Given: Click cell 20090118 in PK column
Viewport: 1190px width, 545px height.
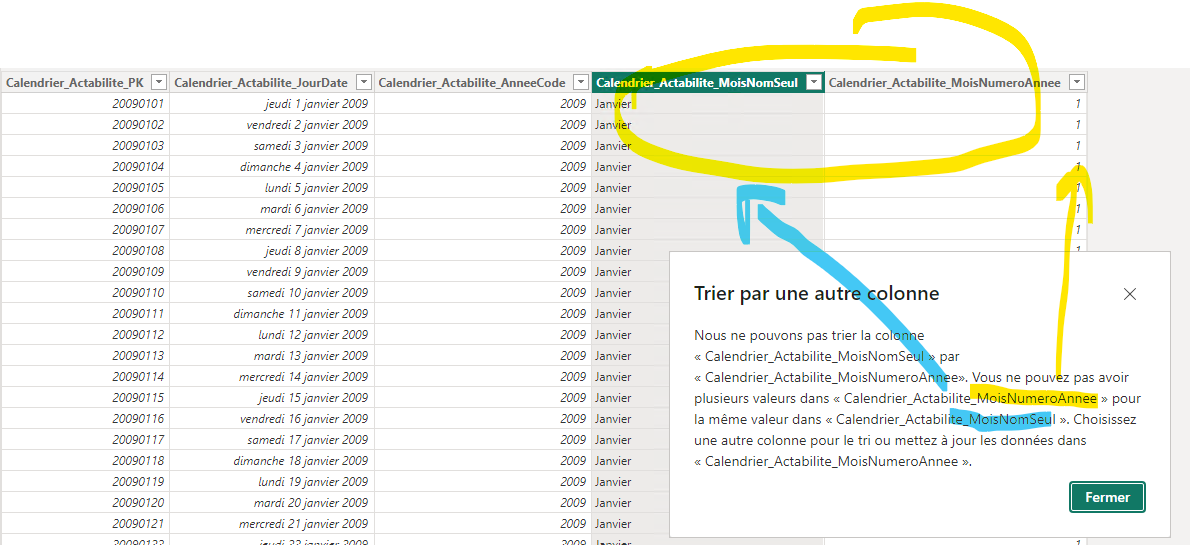Looking at the screenshot, I should [x=86, y=461].
